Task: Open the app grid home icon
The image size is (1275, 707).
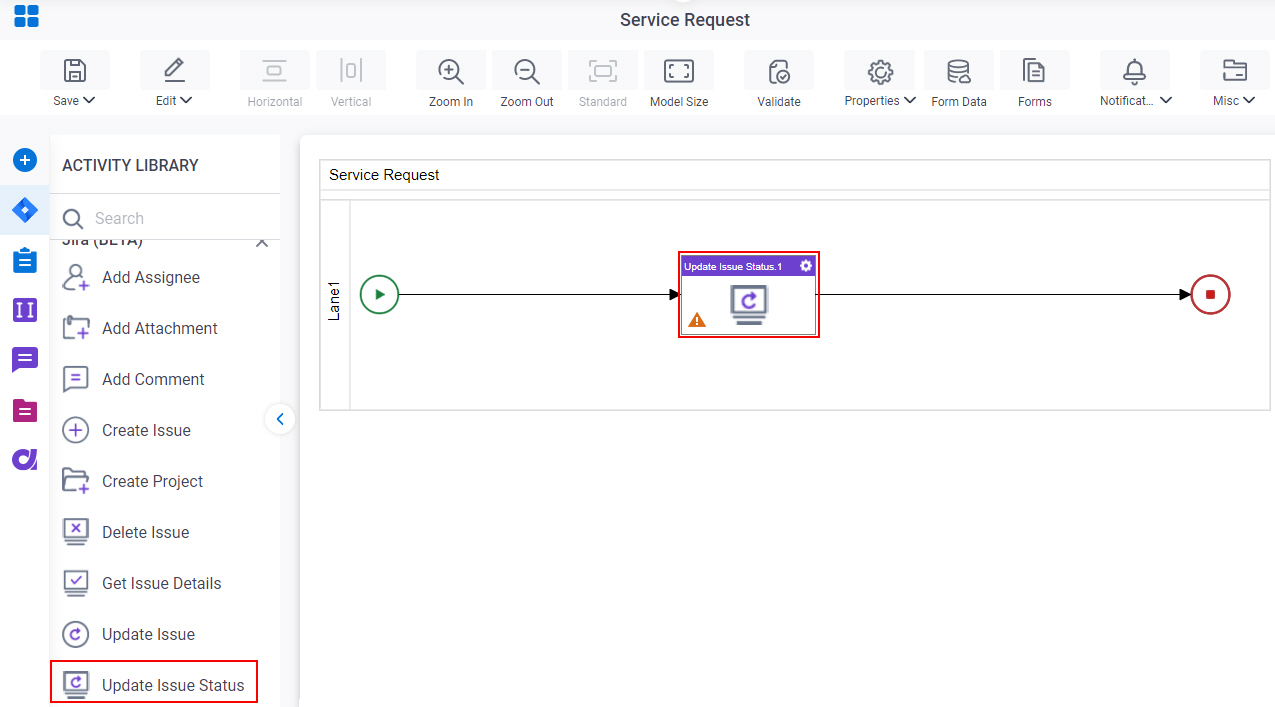Action: 26,16
